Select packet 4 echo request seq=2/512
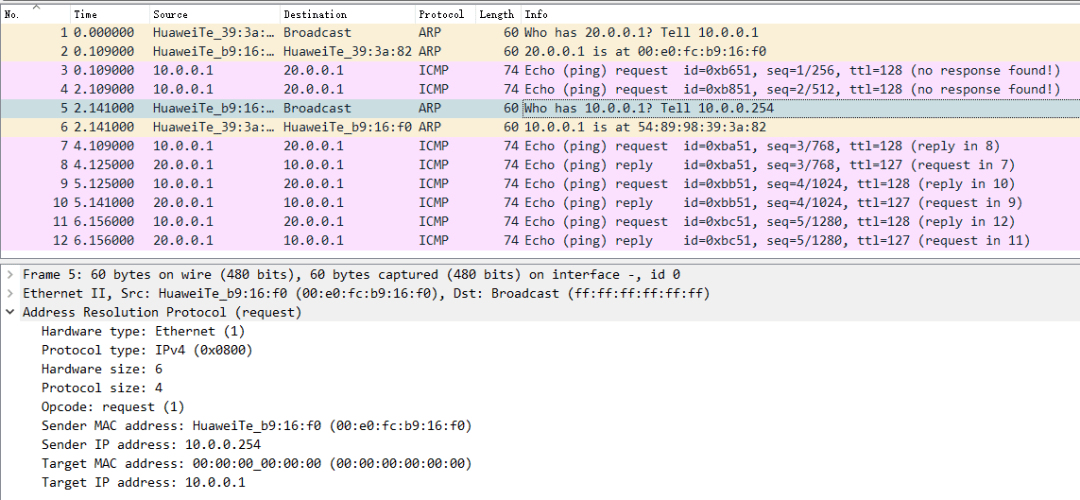 540,90
